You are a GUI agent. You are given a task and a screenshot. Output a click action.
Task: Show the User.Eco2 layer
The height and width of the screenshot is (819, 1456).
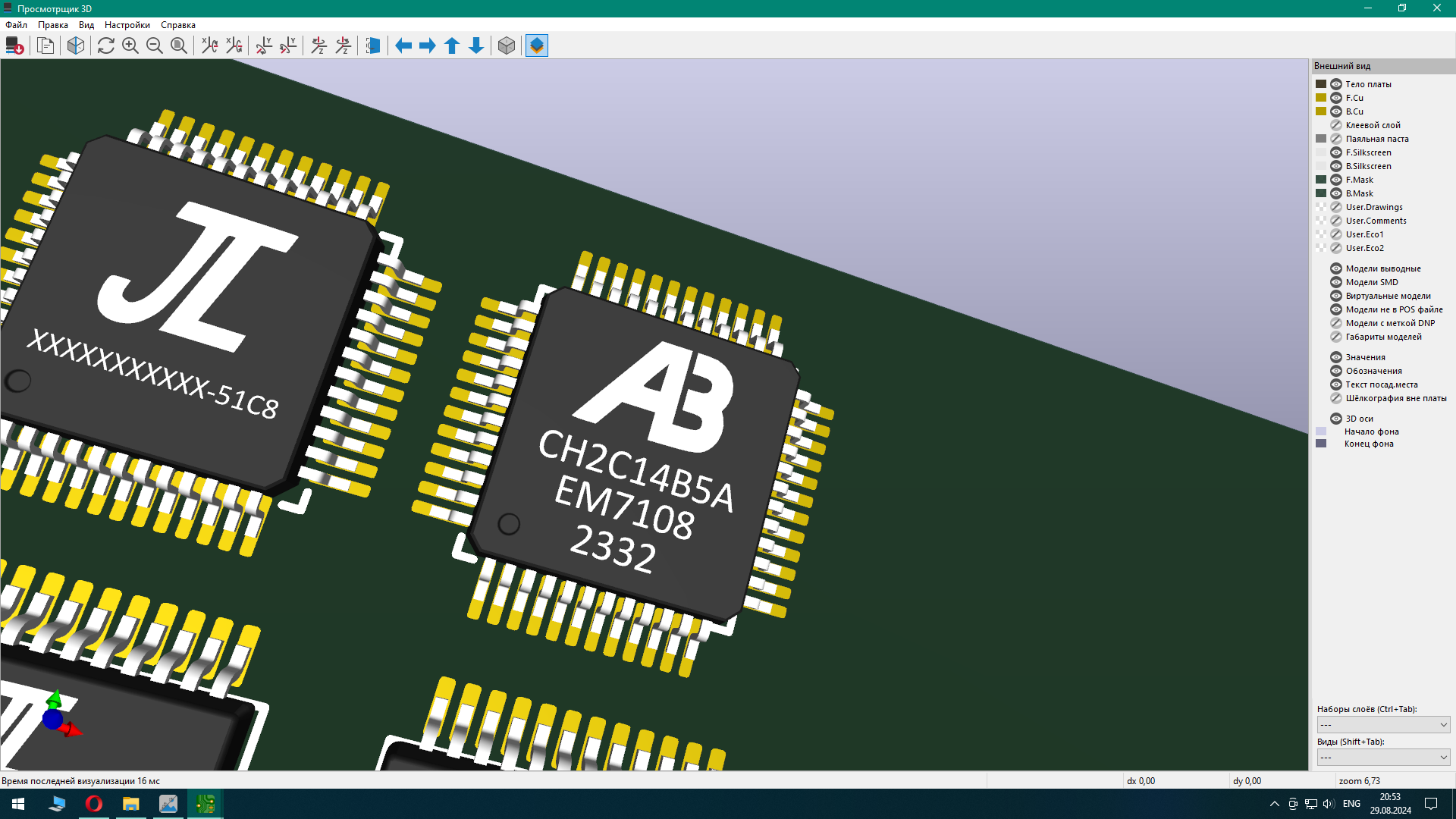(x=1336, y=248)
